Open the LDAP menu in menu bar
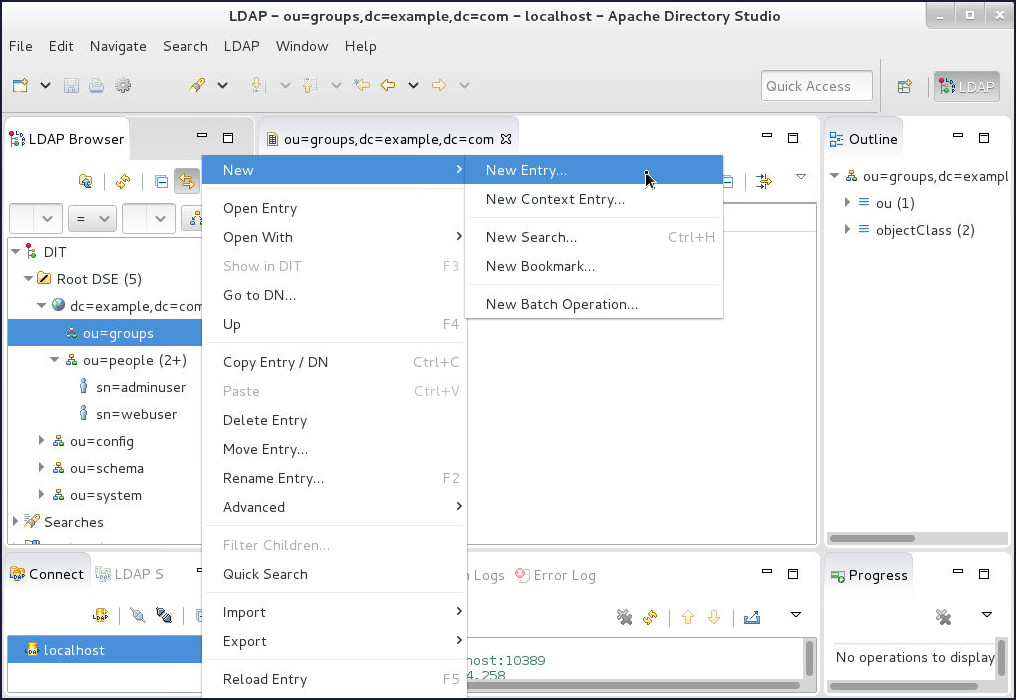The width and height of the screenshot is (1016, 700). tap(241, 46)
